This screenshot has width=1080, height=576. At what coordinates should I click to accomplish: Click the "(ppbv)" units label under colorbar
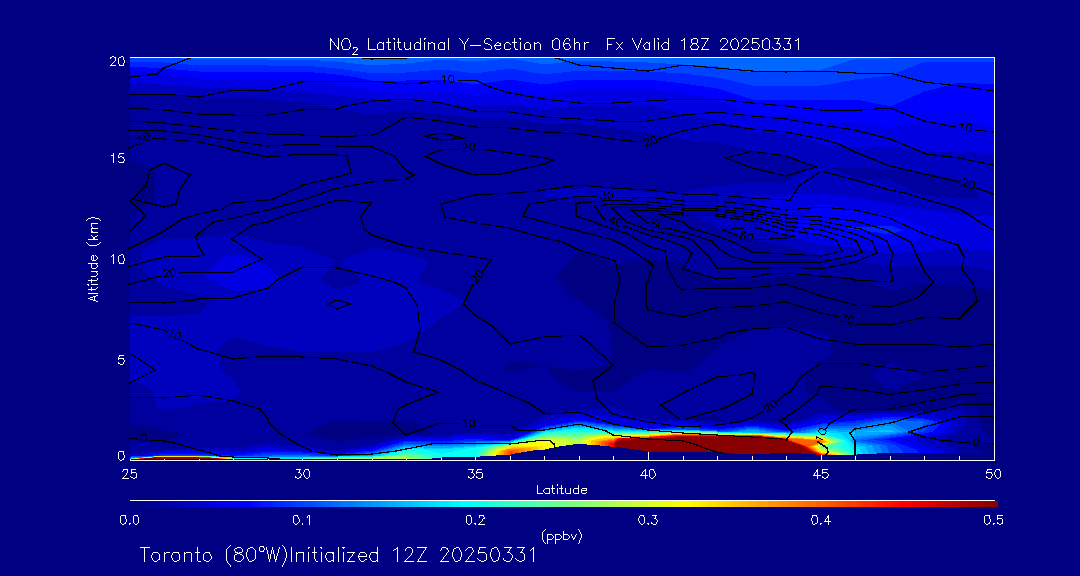[x=562, y=536]
